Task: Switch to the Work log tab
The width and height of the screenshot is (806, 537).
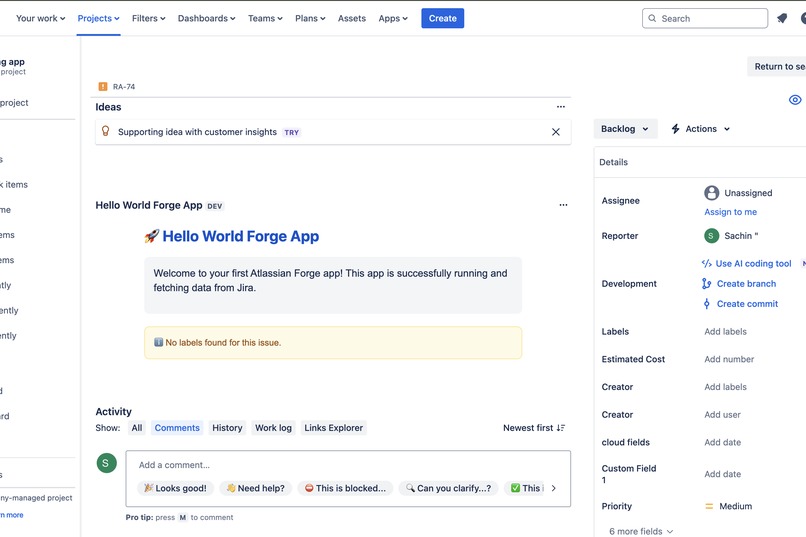Action: click(273, 428)
